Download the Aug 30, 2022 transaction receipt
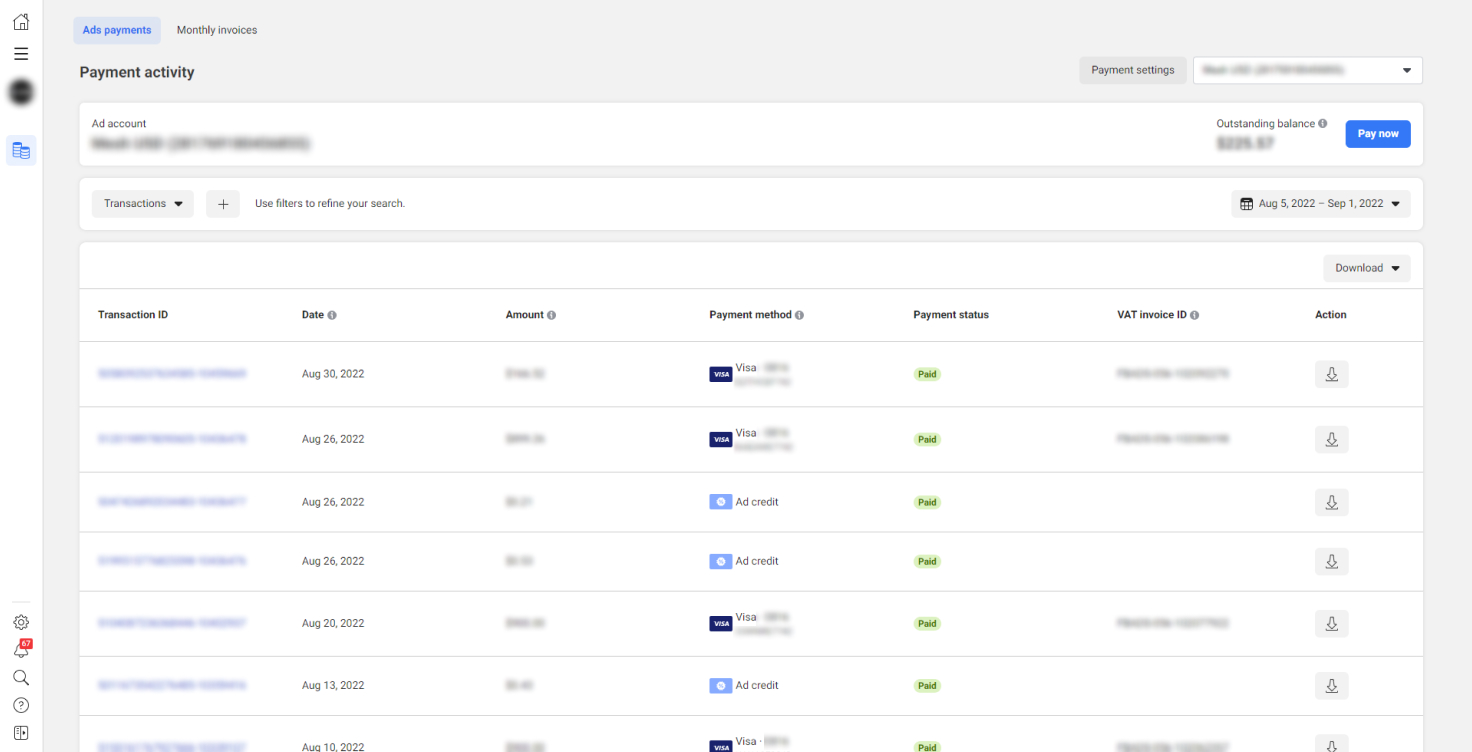The image size is (1472, 752). (1331, 374)
